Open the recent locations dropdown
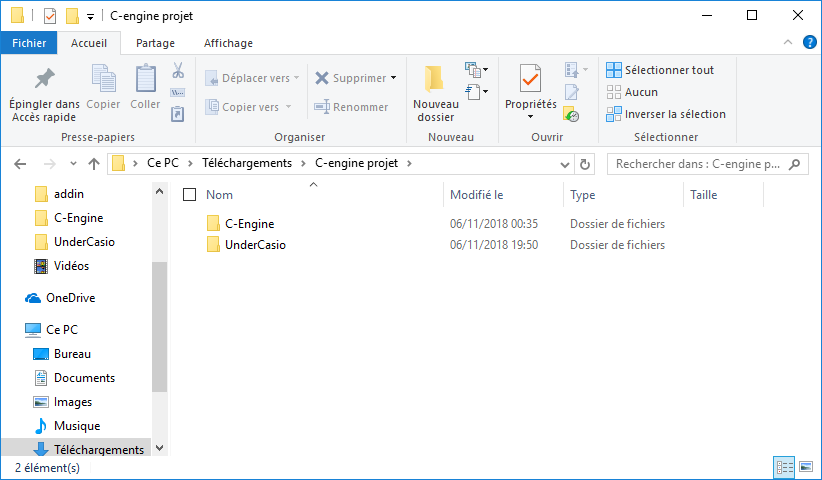Image resolution: width=822 pixels, height=480 pixels. tap(73, 164)
